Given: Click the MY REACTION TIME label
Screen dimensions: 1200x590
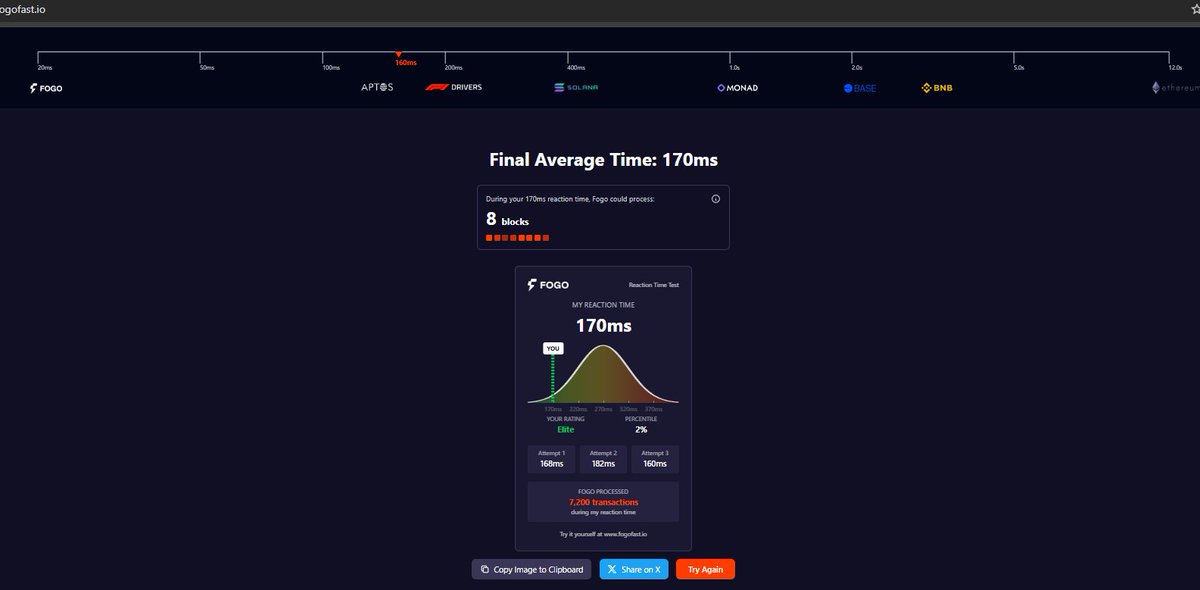Looking at the screenshot, I should pyautogui.click(x=603, y=305).
